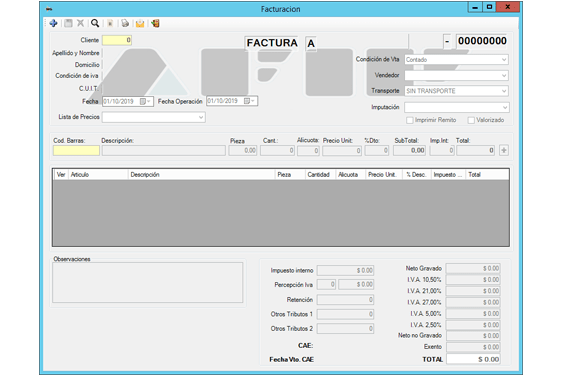Expand the Lista de Precios dropdown

201,117
